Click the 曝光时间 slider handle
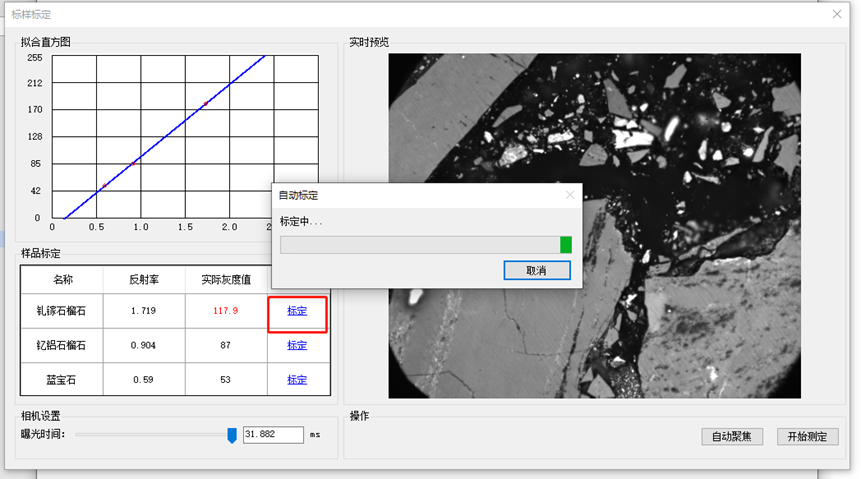The height and width of the screenshot is (479, 861). pyautogui.click(x=232, y=435)
